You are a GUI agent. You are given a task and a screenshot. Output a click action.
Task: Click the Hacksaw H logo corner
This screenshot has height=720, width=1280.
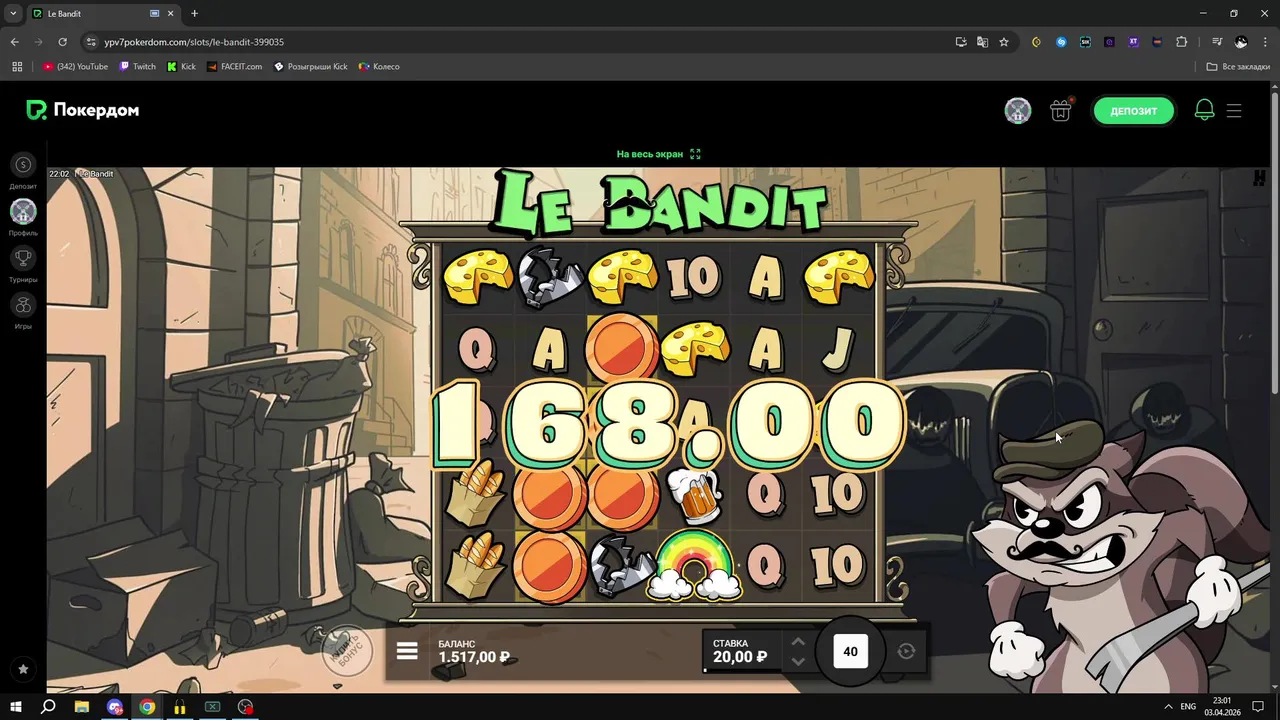pyautogui.click(x=1259, y=178)
